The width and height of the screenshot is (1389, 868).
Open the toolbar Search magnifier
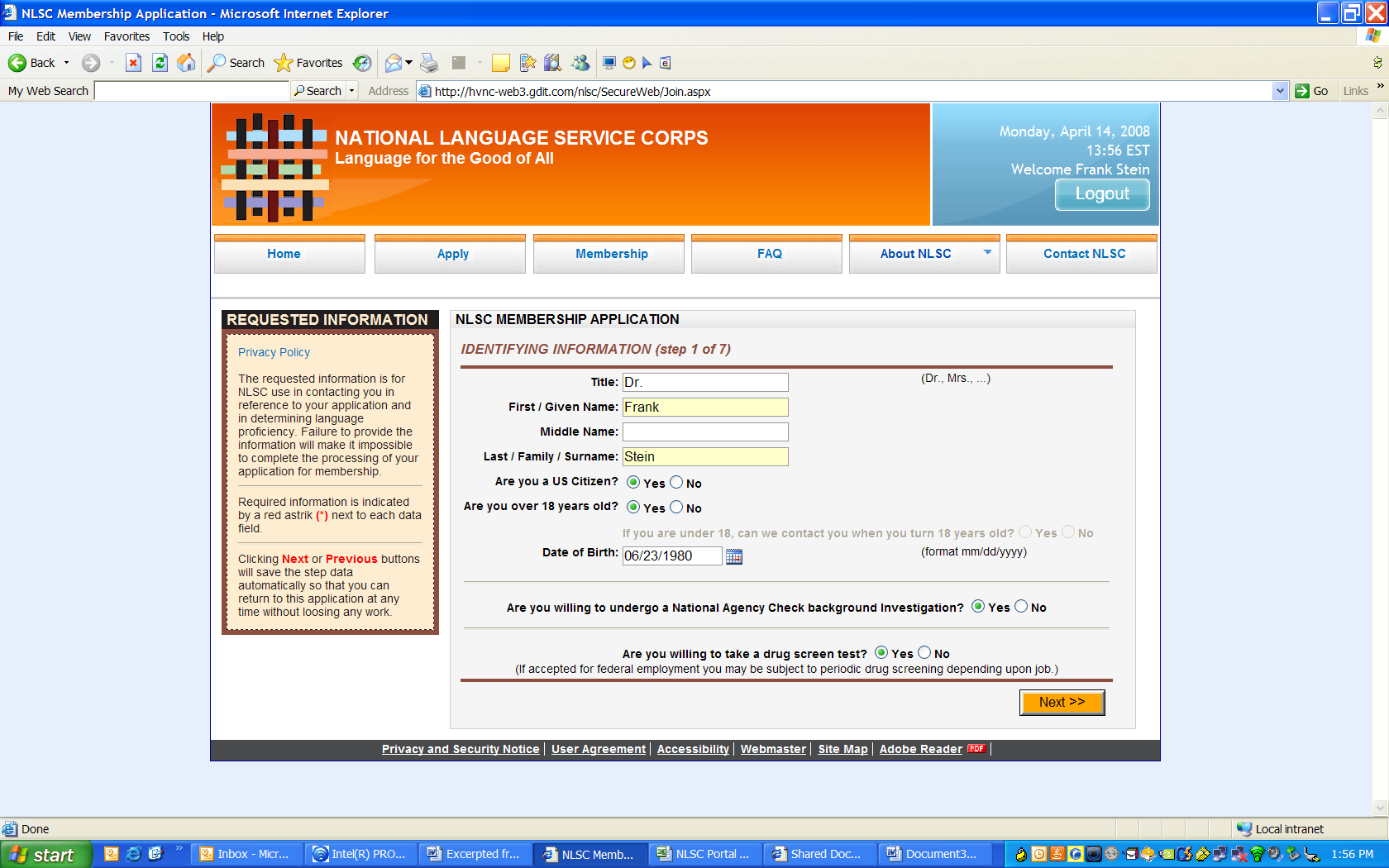tap(217, 63)
